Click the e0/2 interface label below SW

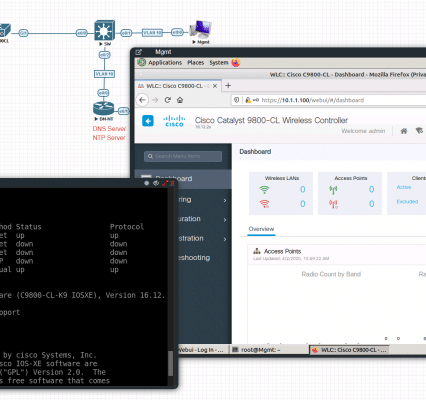coord(104,55)
